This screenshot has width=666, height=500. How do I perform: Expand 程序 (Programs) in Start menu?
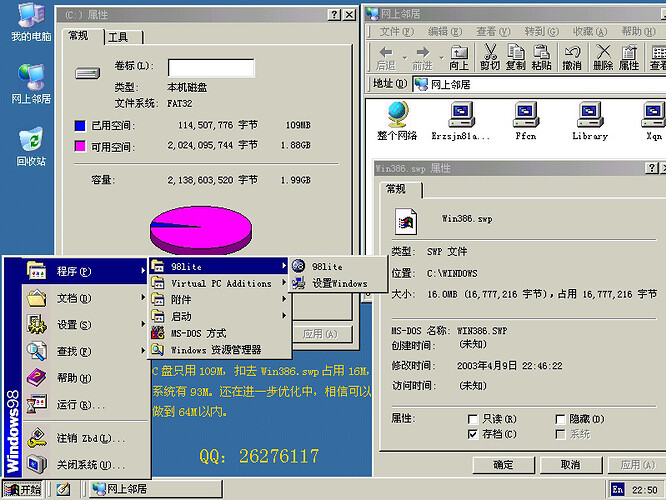point(84,271)
